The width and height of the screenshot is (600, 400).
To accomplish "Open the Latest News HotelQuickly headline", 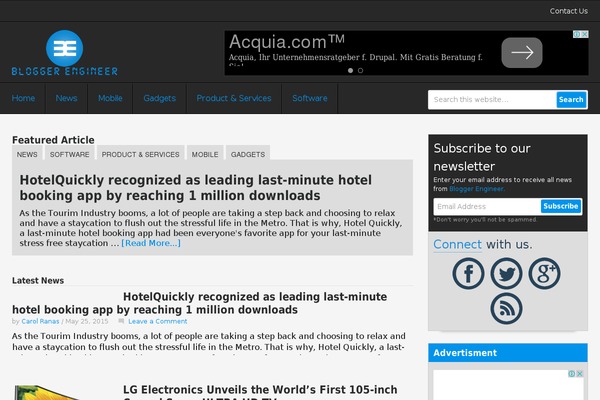I will click(x=199, y=303).
